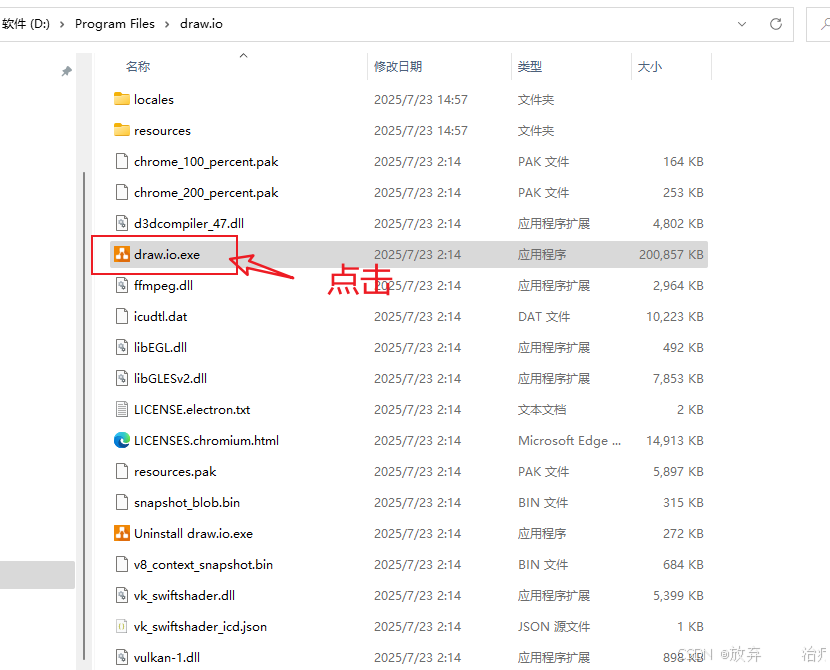
Task: Click the navigation pane scrollbar
Action: tap(84, 415)
